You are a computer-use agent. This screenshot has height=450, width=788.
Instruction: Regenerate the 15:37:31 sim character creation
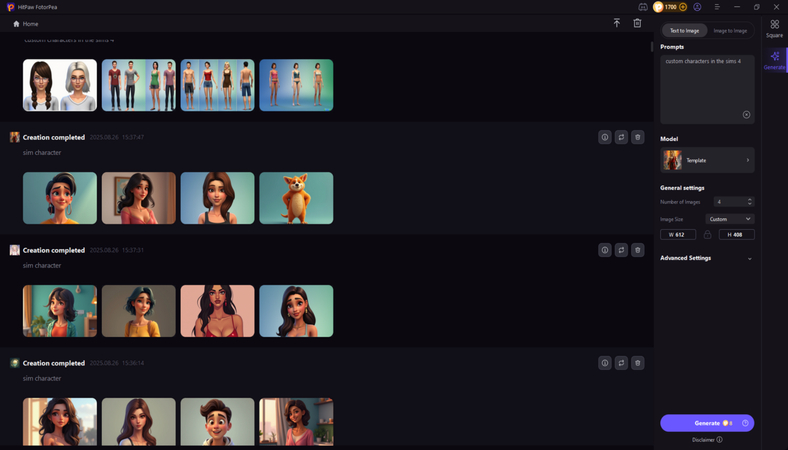pyautogui.click(x=621, y=250)
